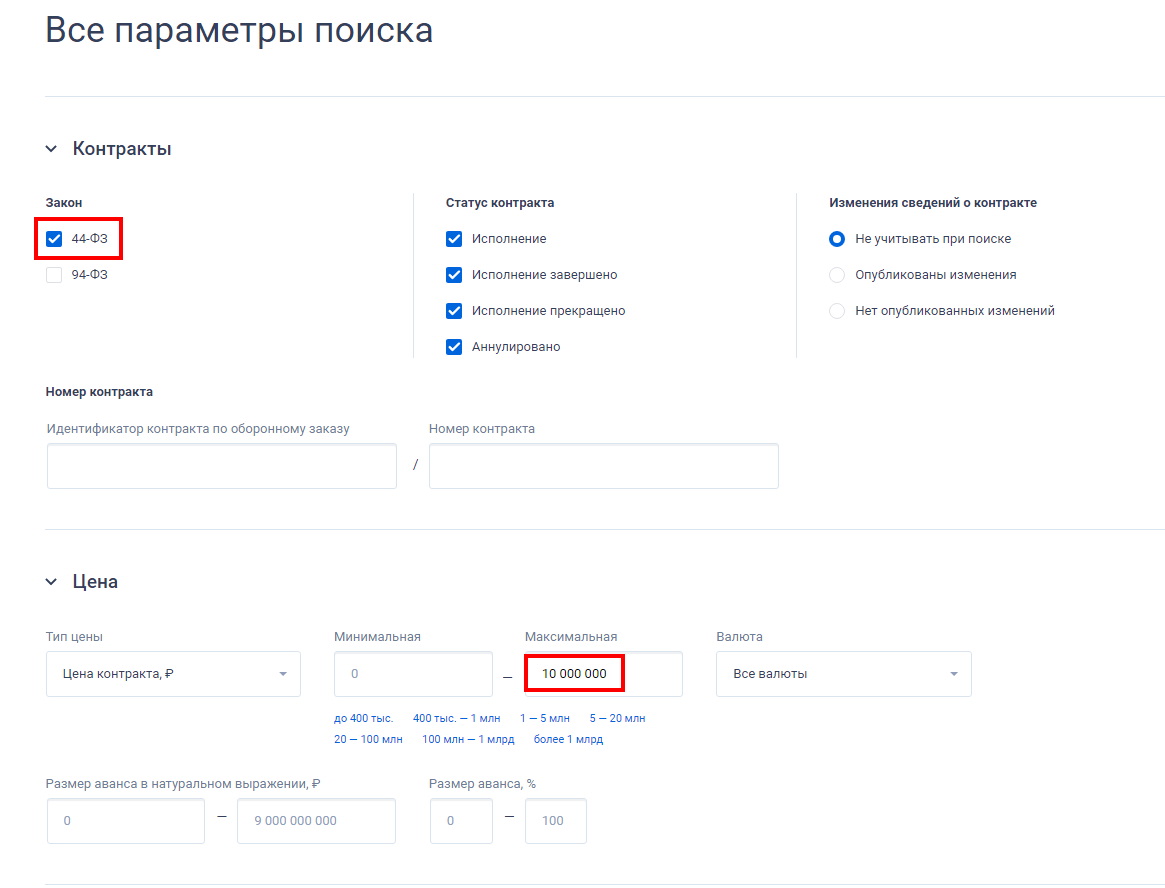The height and width of the screenshot is (888, 1165).
Task: Select the «1 — 5 млн» price range
Action: 544,717
